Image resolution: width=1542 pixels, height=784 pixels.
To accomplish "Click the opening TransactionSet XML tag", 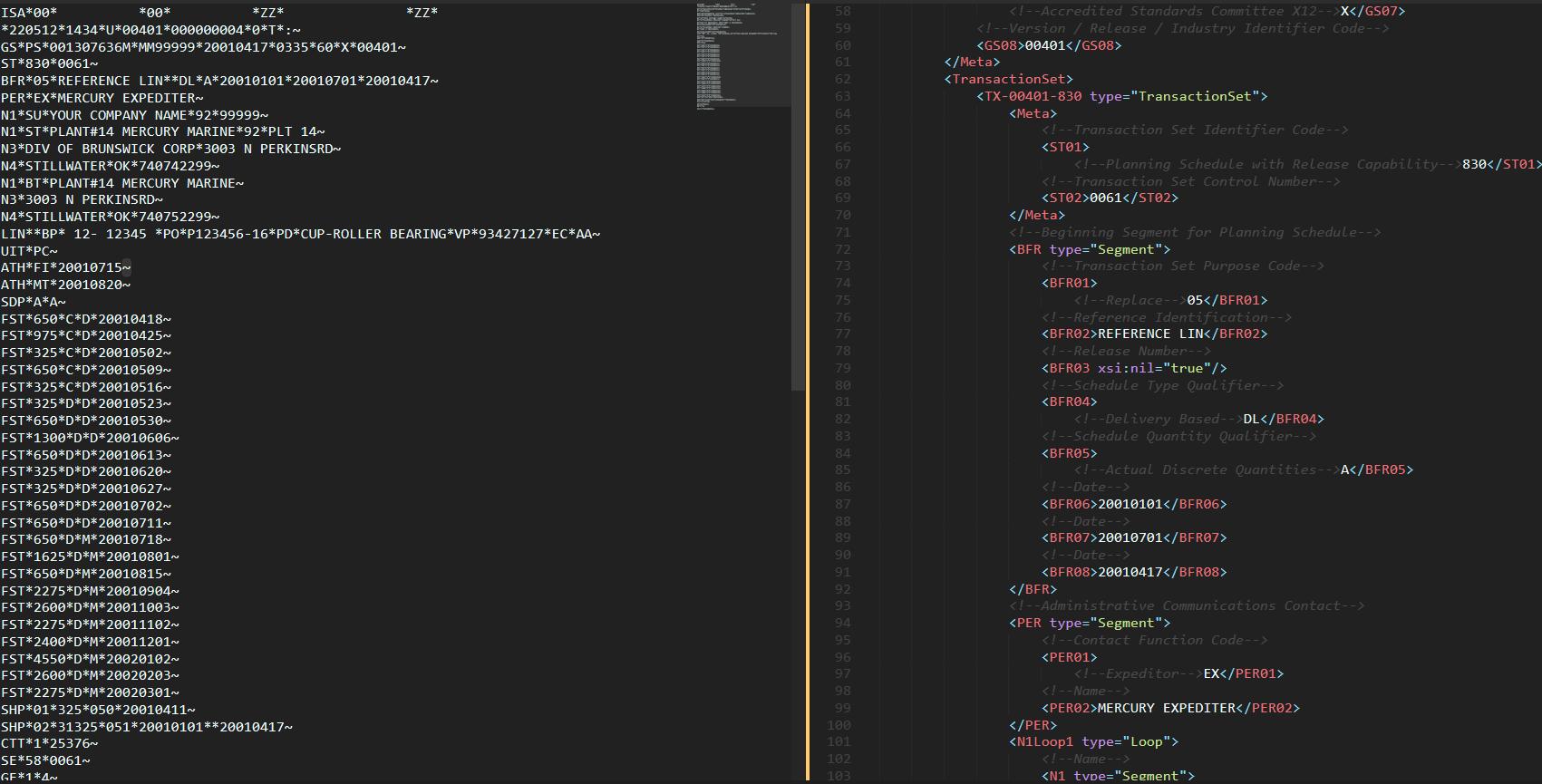I will (x=1008, y=79).
